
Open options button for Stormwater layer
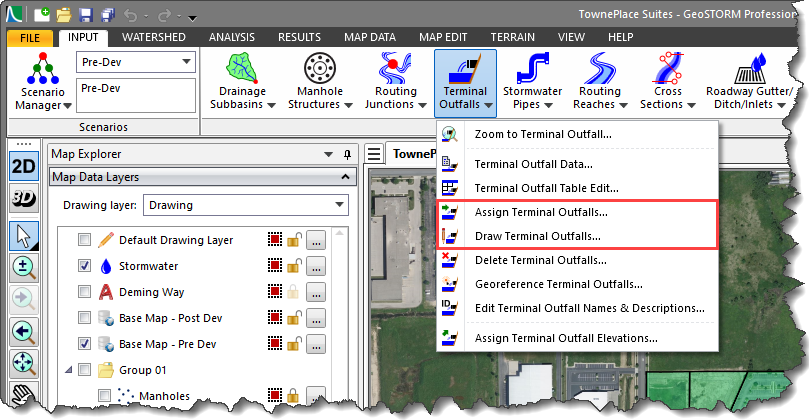[316, 266]
